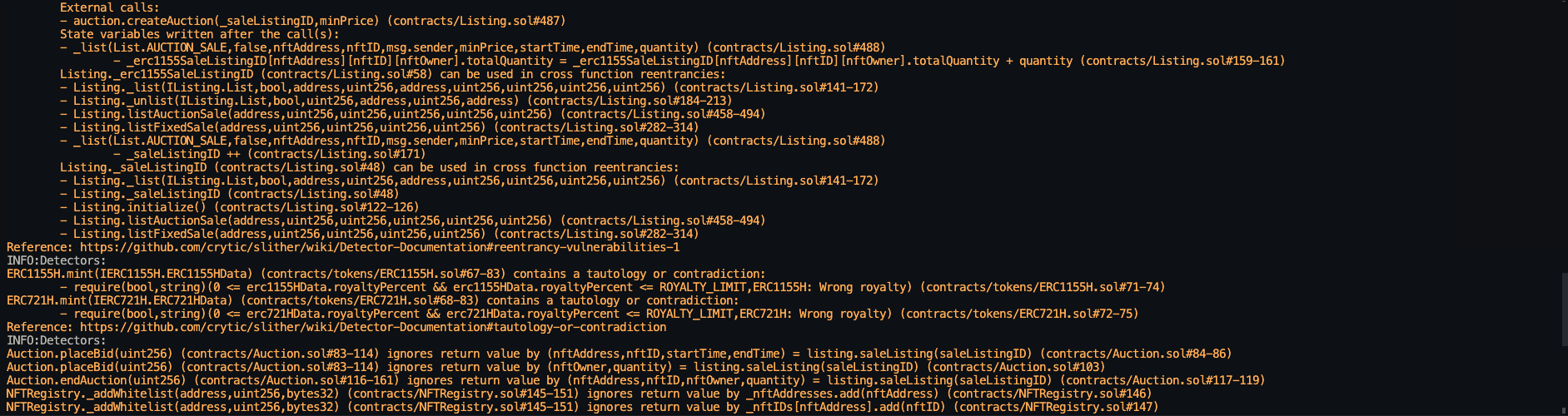This screenshot has height=416, width=1568.
Task: Click the 'State variables written after the call(s):' line
Action: [200, 34]
